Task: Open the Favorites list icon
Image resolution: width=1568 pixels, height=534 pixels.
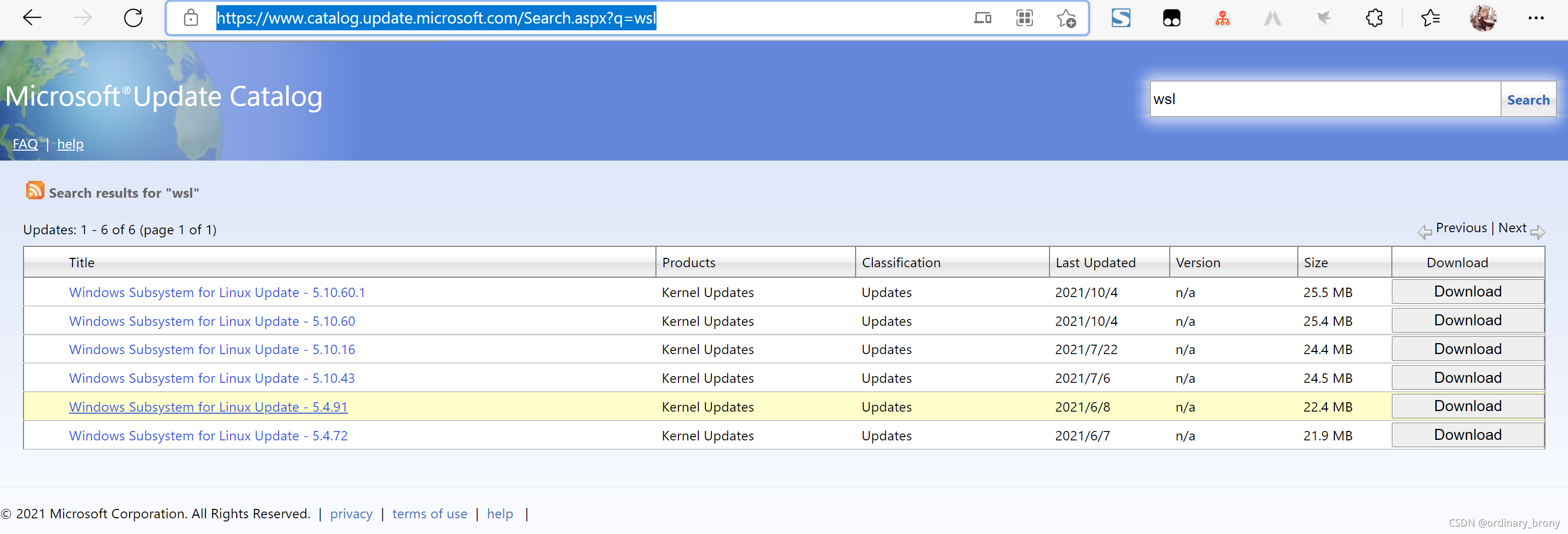Action: click(x=1431, y=18)
